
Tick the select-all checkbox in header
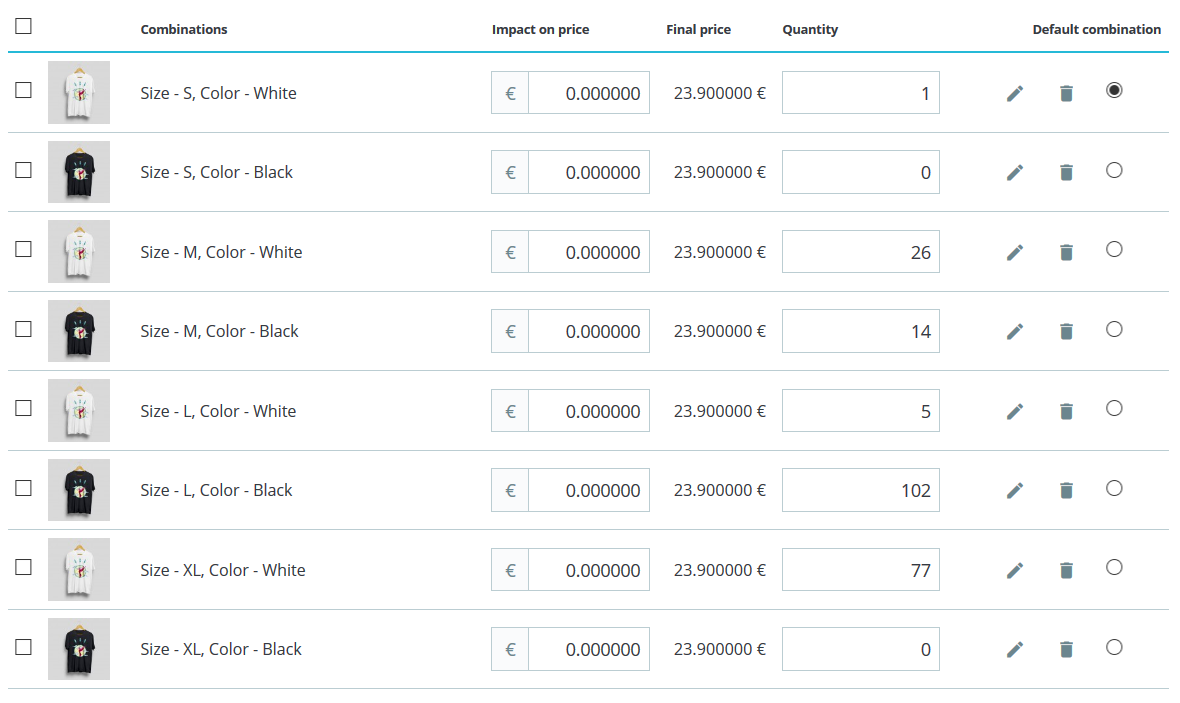pos(24,26)
